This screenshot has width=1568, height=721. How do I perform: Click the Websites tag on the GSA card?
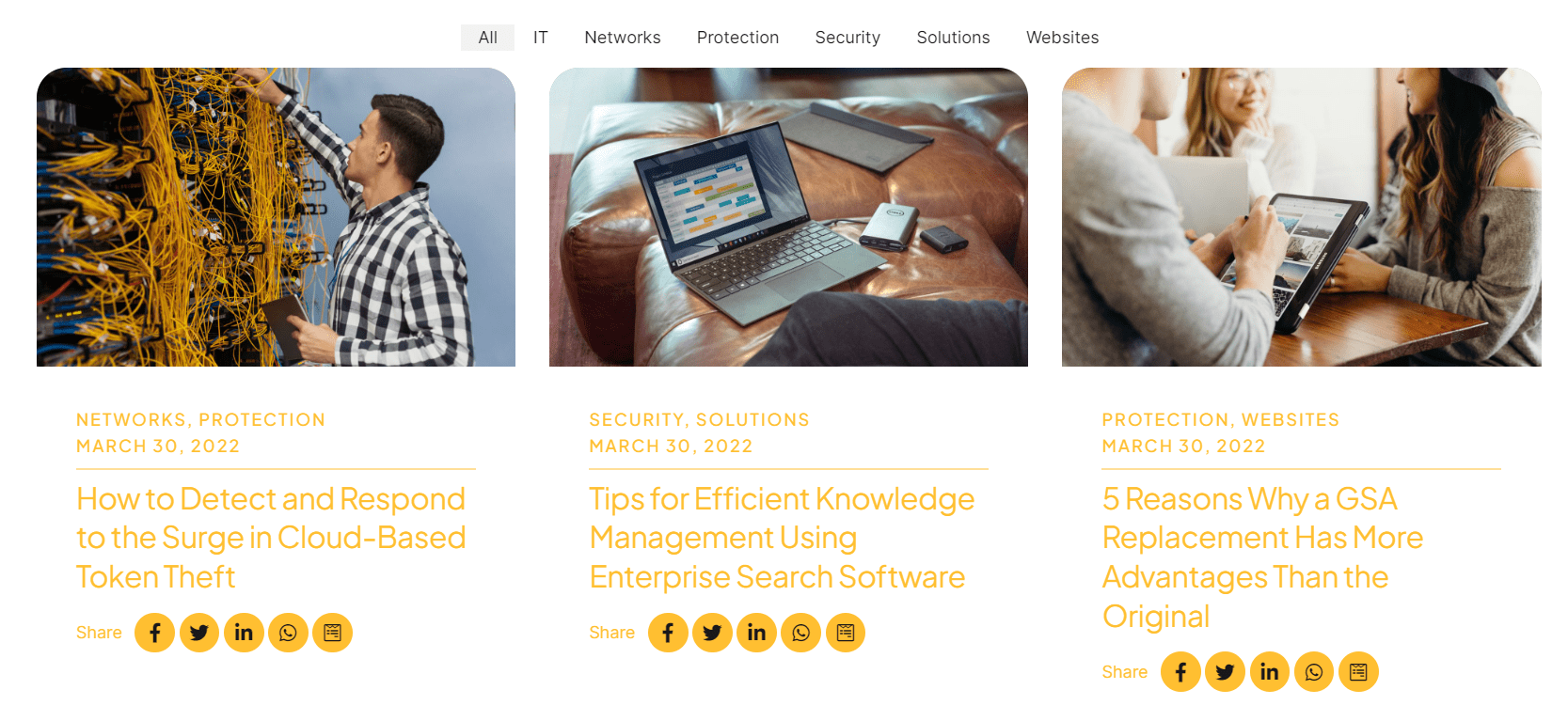click(x=1291, y=420)
